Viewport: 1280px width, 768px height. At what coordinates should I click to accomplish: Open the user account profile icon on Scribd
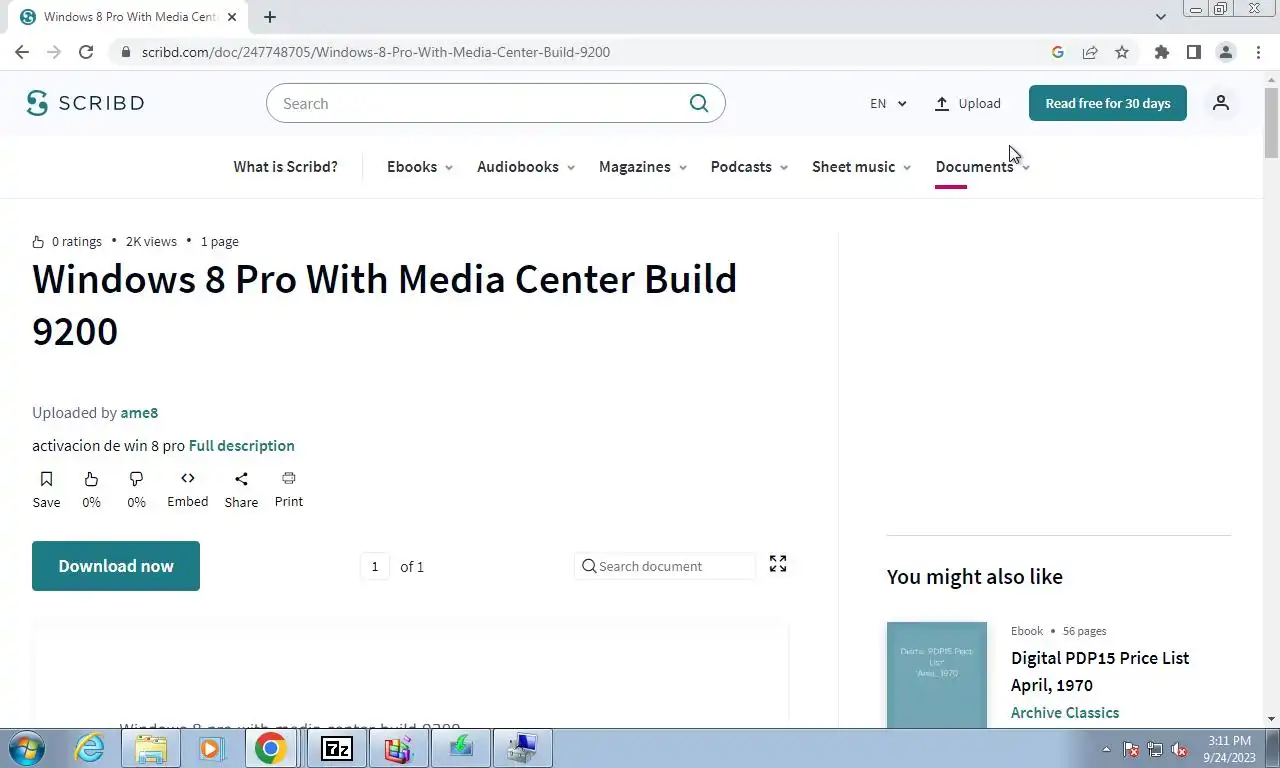pos(1221,103)
